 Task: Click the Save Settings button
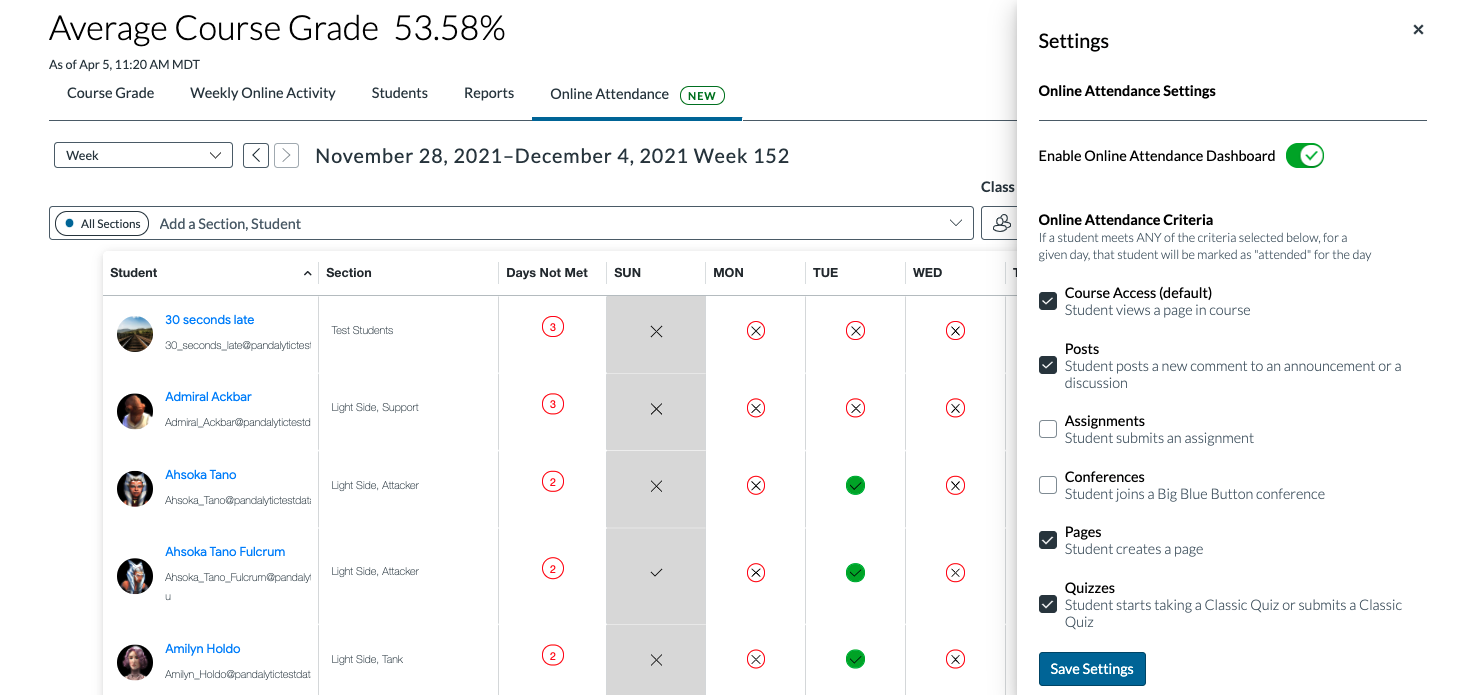tap(1092, 669)
